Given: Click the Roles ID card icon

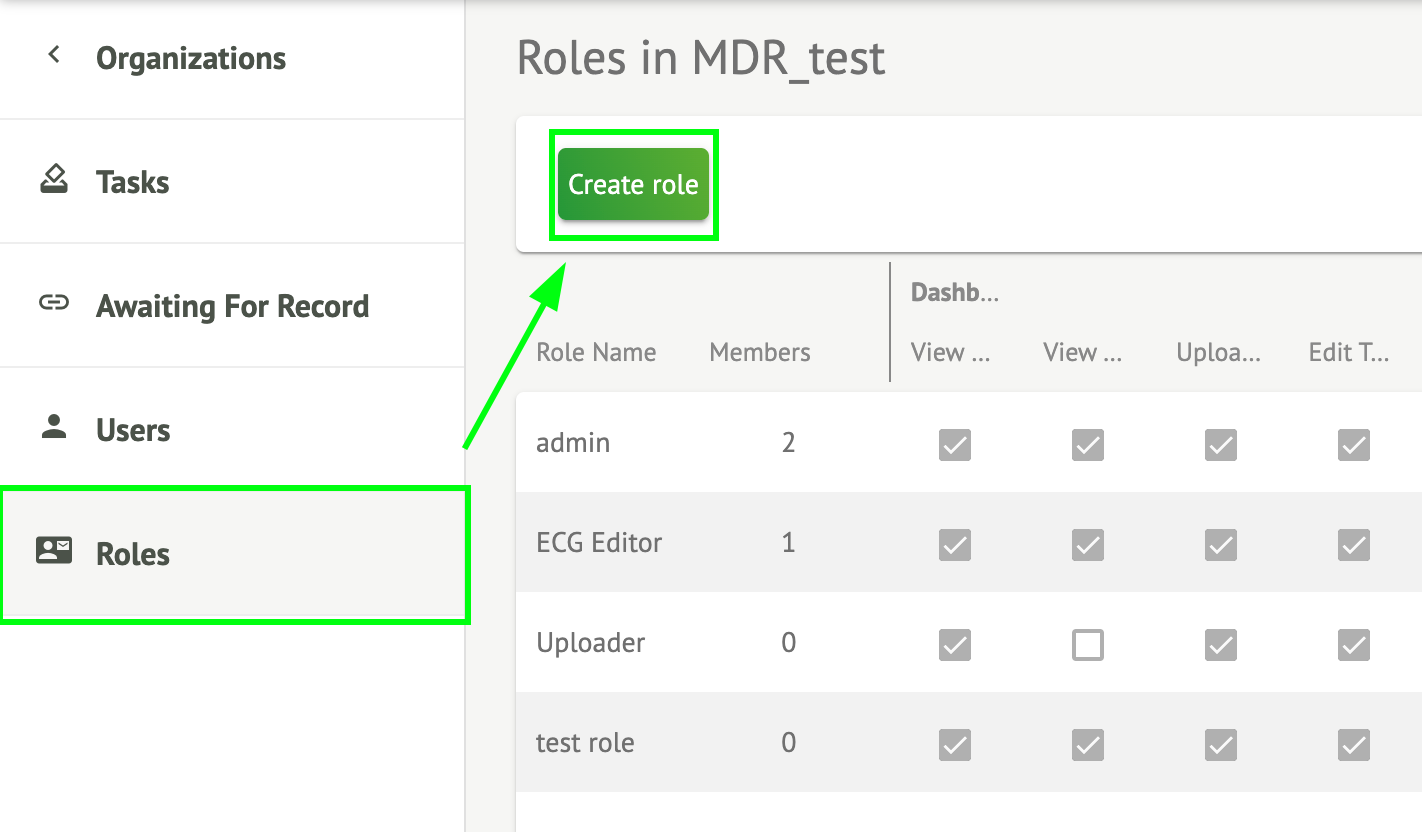Looking at the screenshot, I should click(x=54, y=551).
